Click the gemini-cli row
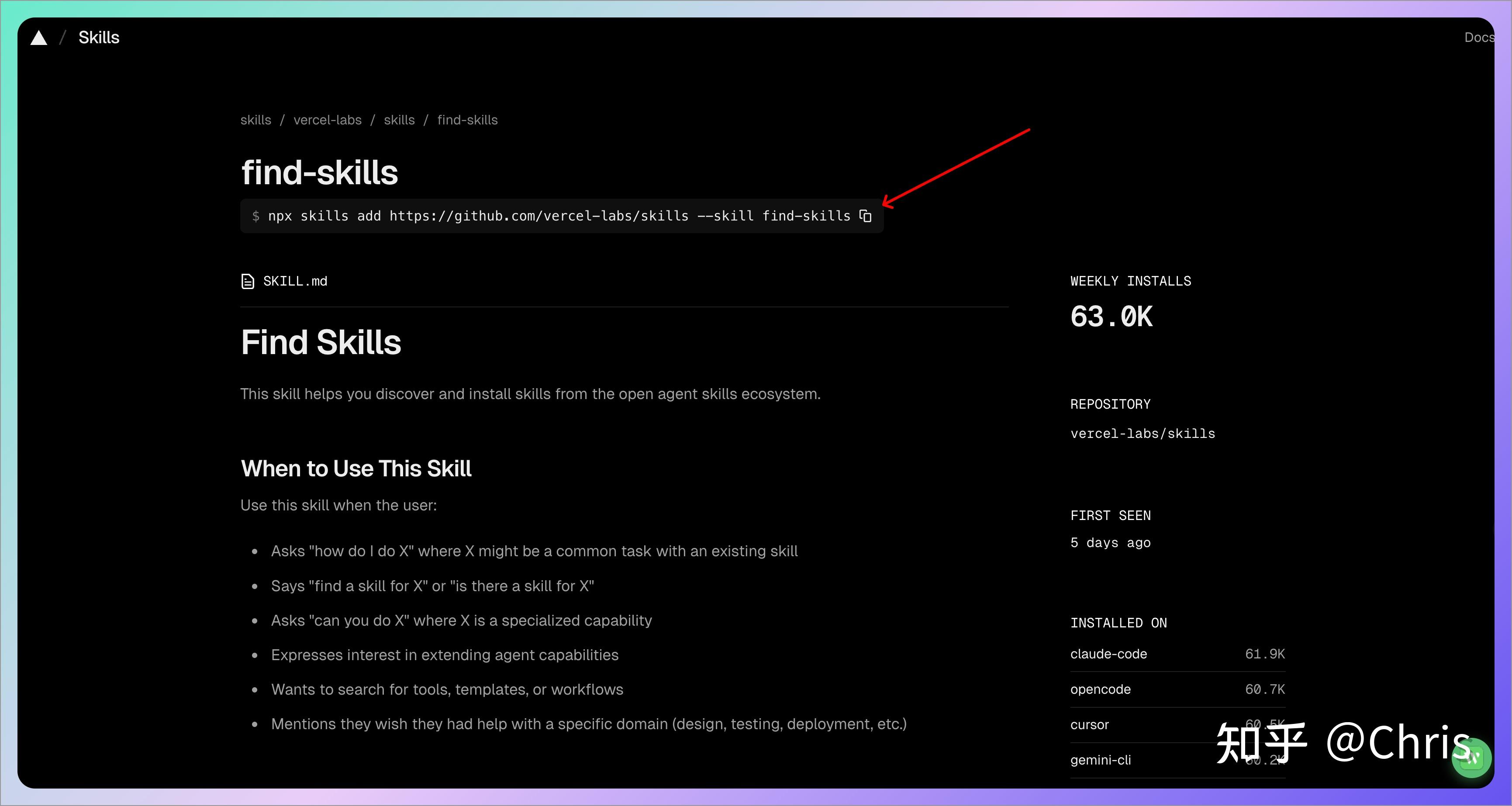The width and height of the screenshot is (1512, 806). [1177, 760]
